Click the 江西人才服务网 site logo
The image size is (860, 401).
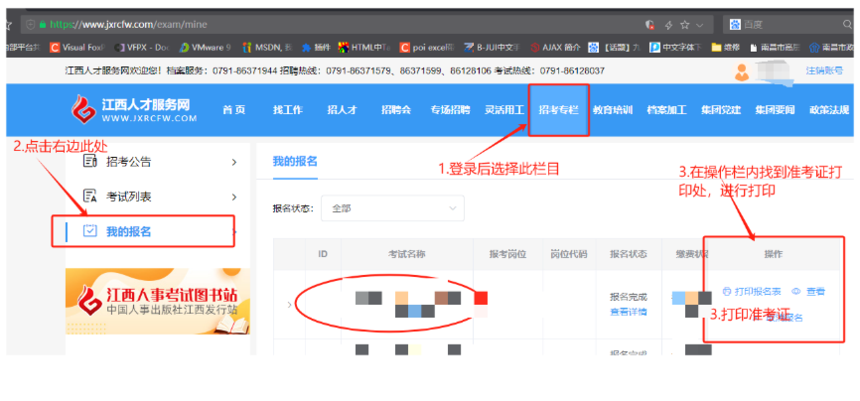(x=133, y=110)
